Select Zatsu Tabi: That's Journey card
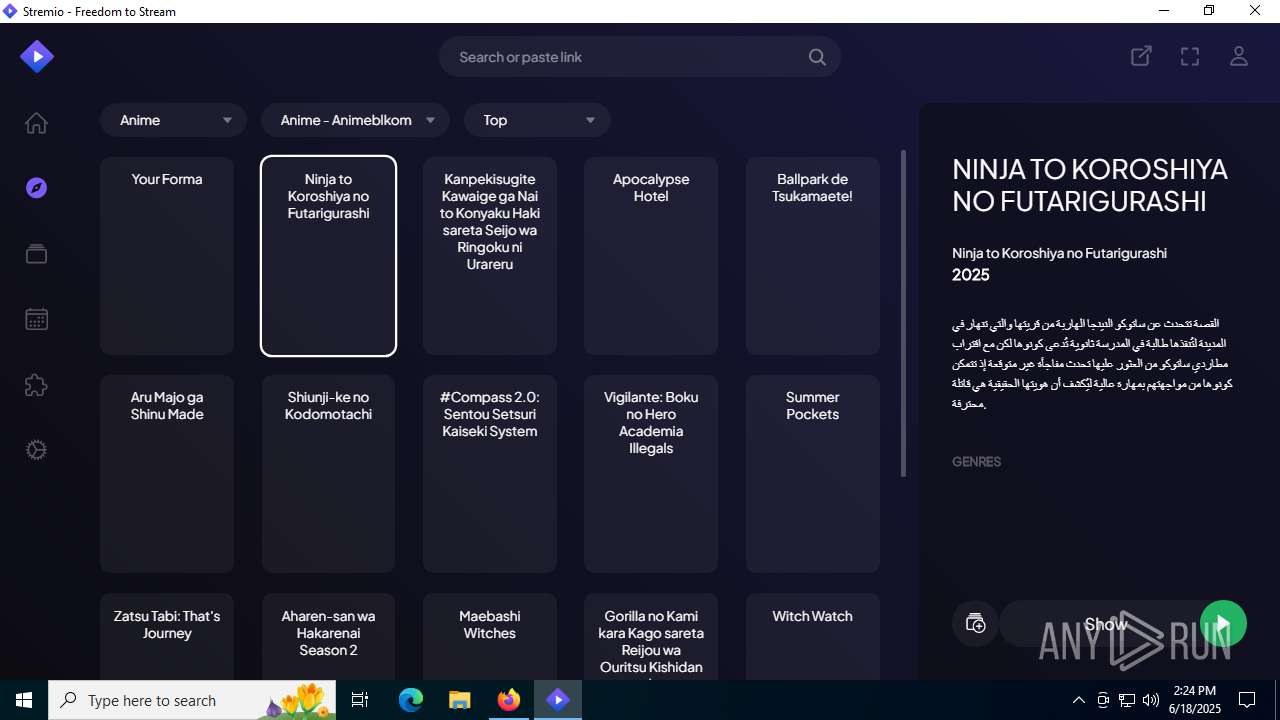1280x720 pixels. click(167, 637)
